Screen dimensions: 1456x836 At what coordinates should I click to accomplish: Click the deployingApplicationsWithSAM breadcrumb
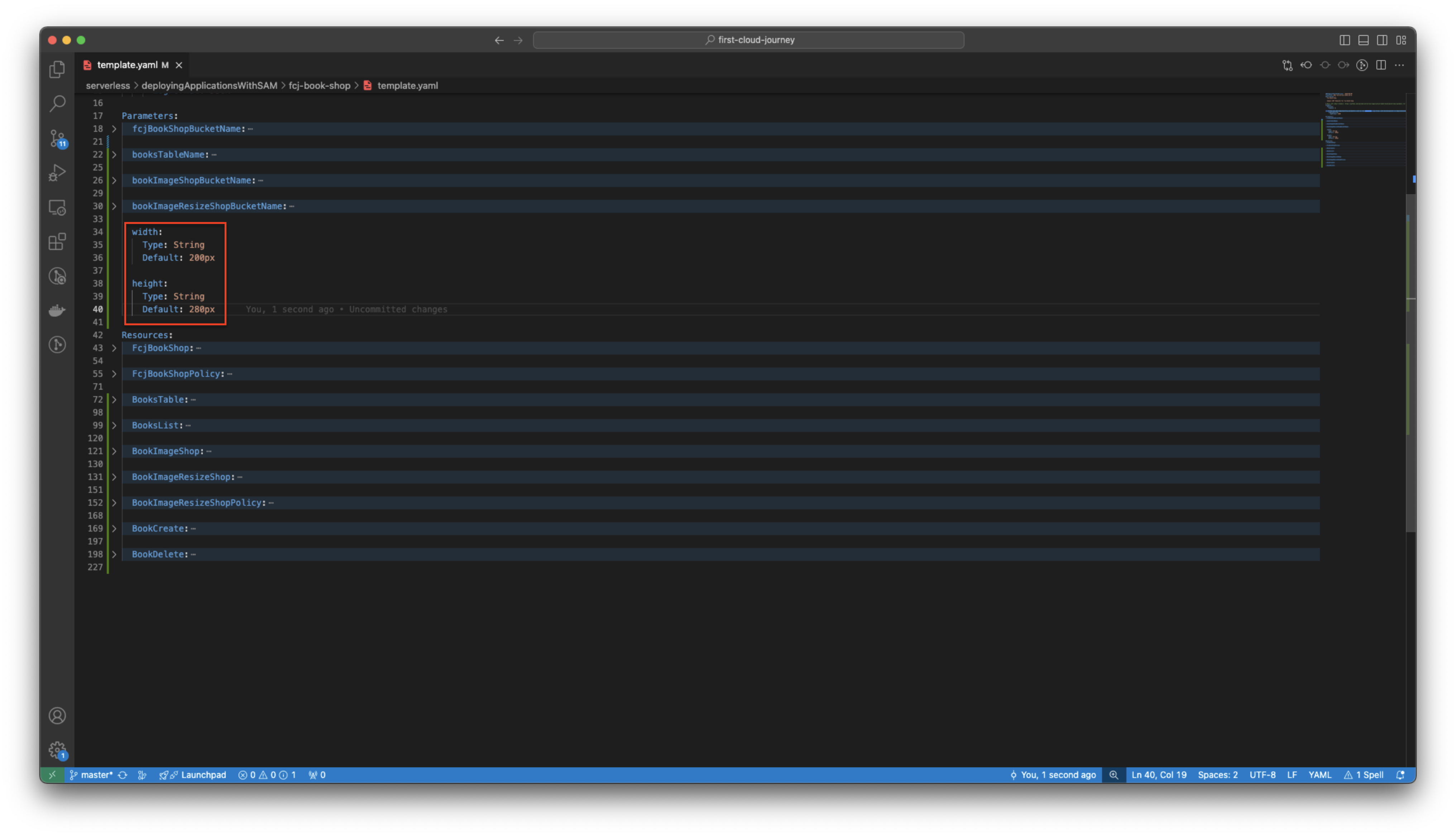click(210, 86)
